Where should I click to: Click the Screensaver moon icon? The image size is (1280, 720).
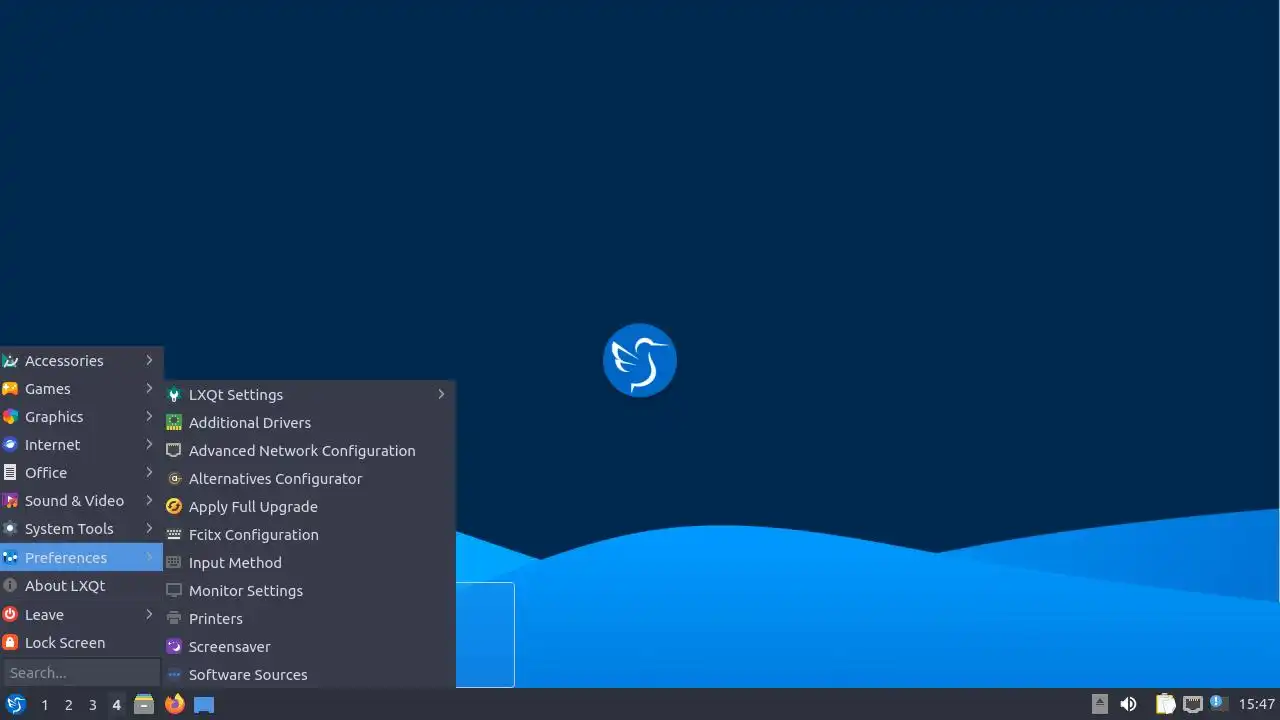[174, 647]
